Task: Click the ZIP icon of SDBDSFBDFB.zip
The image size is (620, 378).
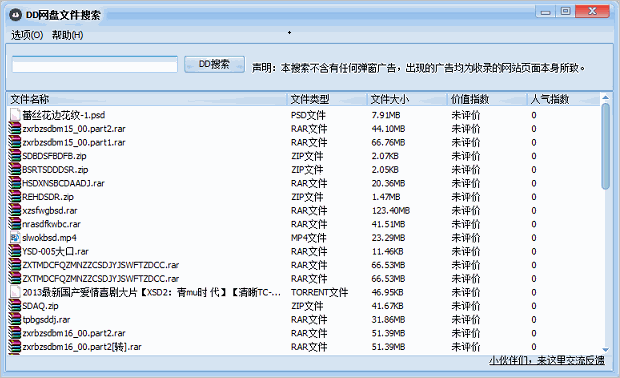Action: click(x=15, y=156)
